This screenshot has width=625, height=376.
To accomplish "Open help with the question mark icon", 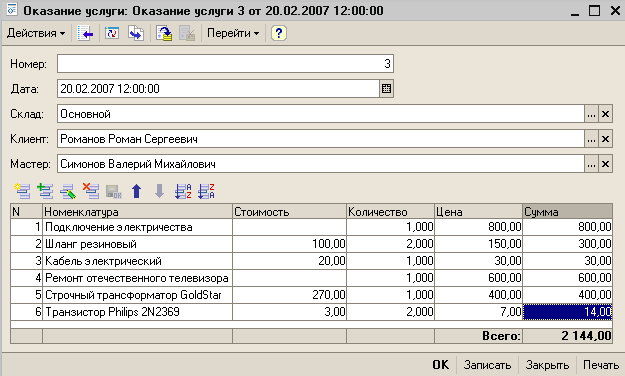I will [x=279, y=33].
